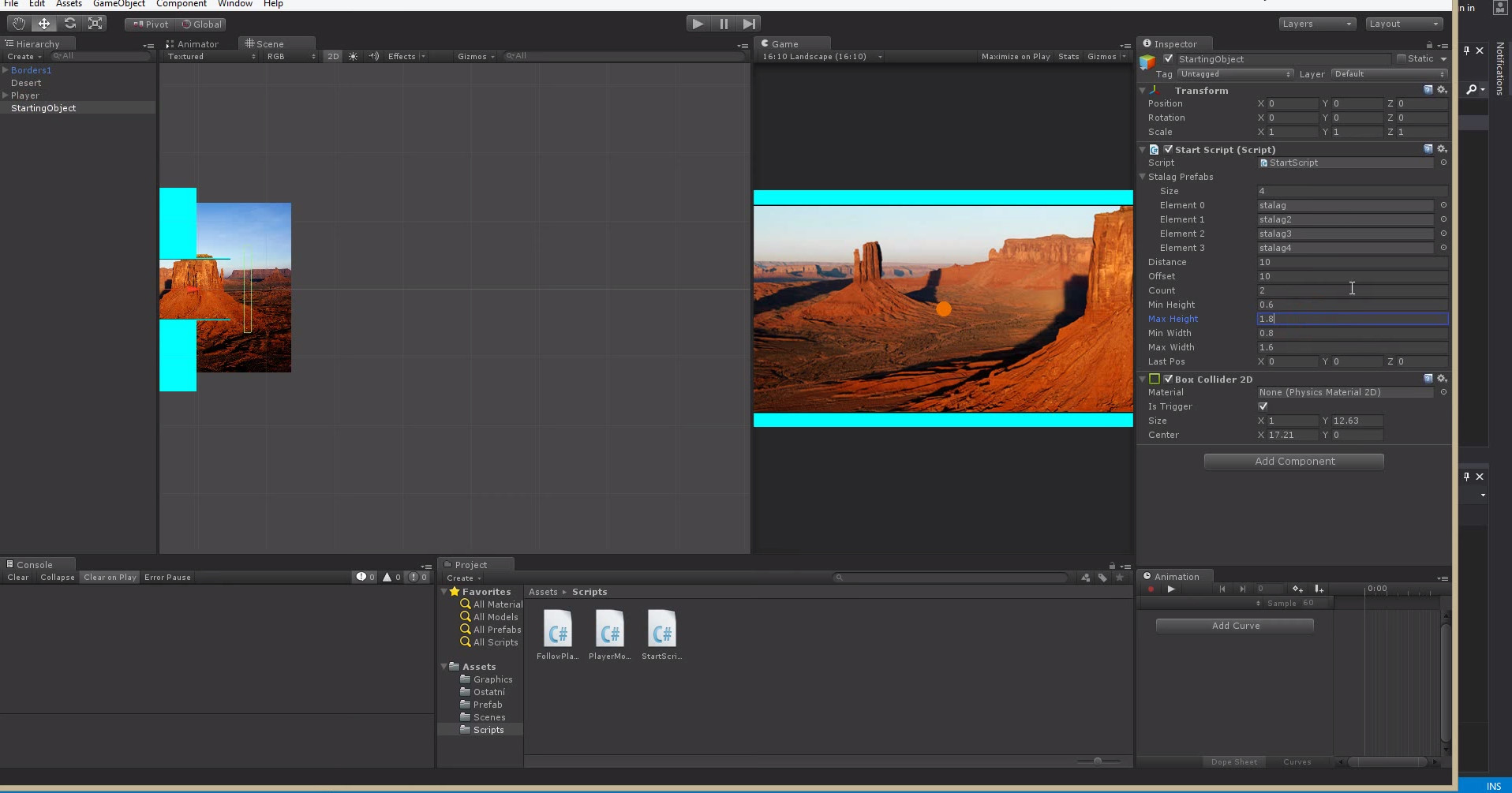1512x793 pixels.
Task: Toggle scene lighting in the Scene view
Action: coord(352,56)
